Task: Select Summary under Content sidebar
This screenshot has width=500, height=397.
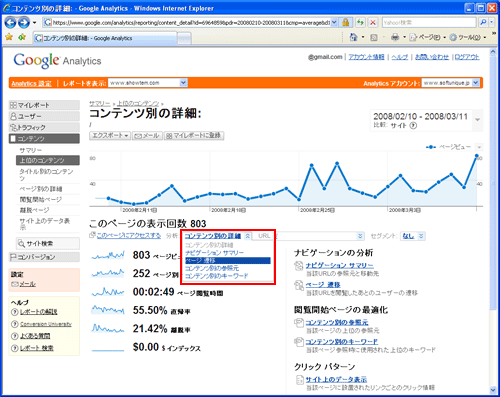Action: tap(31, 150)
